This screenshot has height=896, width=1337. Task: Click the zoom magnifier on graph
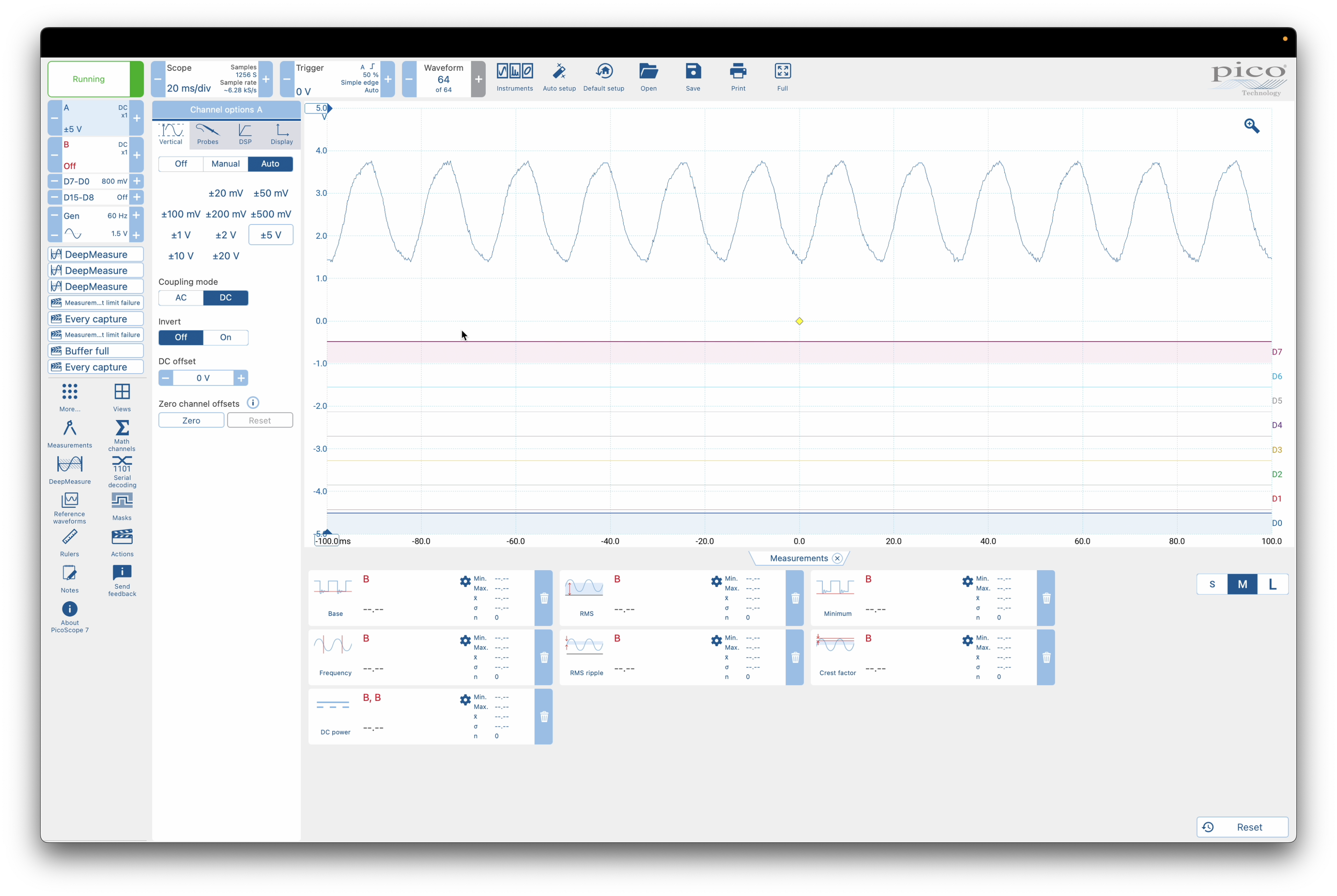pos(1251,126)
